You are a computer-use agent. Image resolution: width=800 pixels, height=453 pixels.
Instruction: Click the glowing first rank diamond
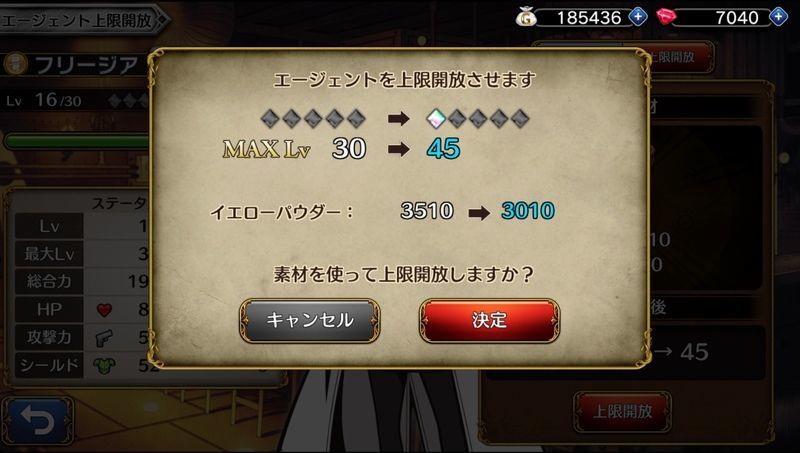435,119
